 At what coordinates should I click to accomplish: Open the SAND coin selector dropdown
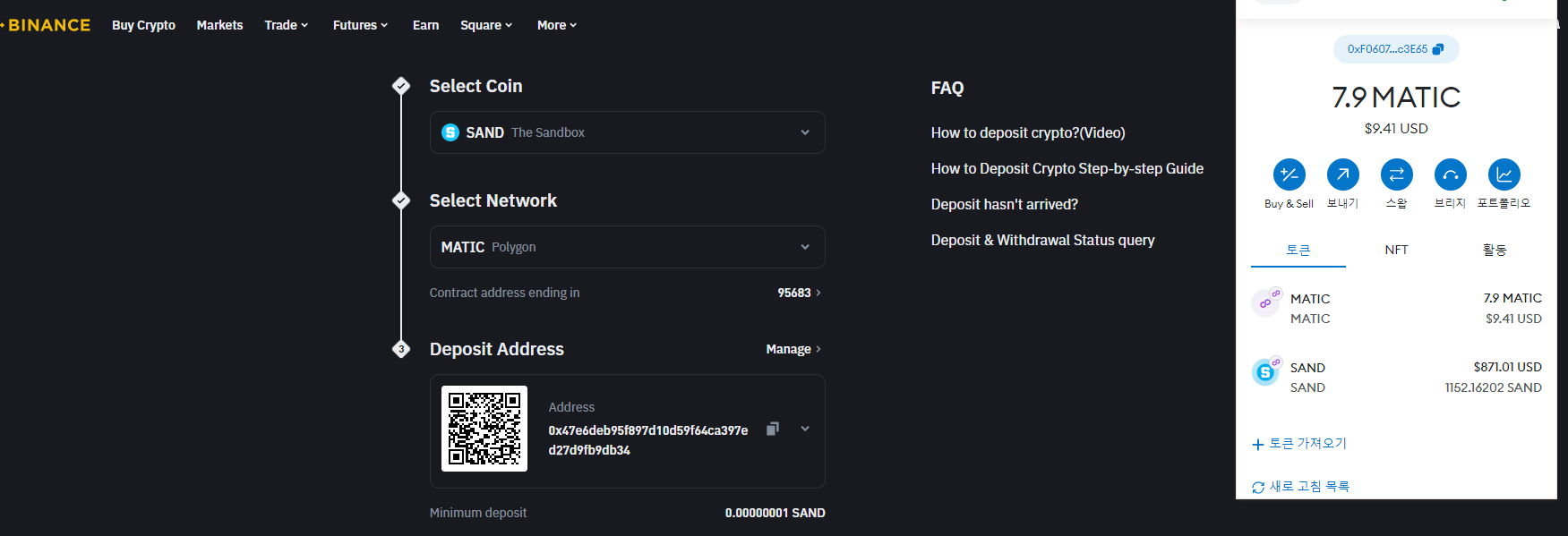(627, 132)
